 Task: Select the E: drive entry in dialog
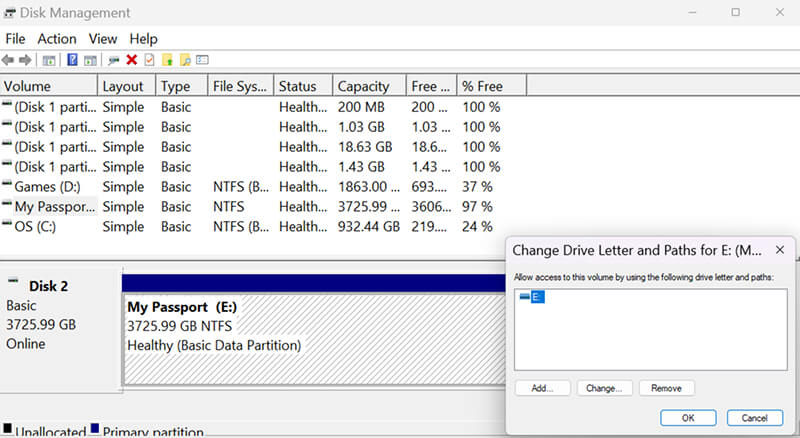[532, 297]
